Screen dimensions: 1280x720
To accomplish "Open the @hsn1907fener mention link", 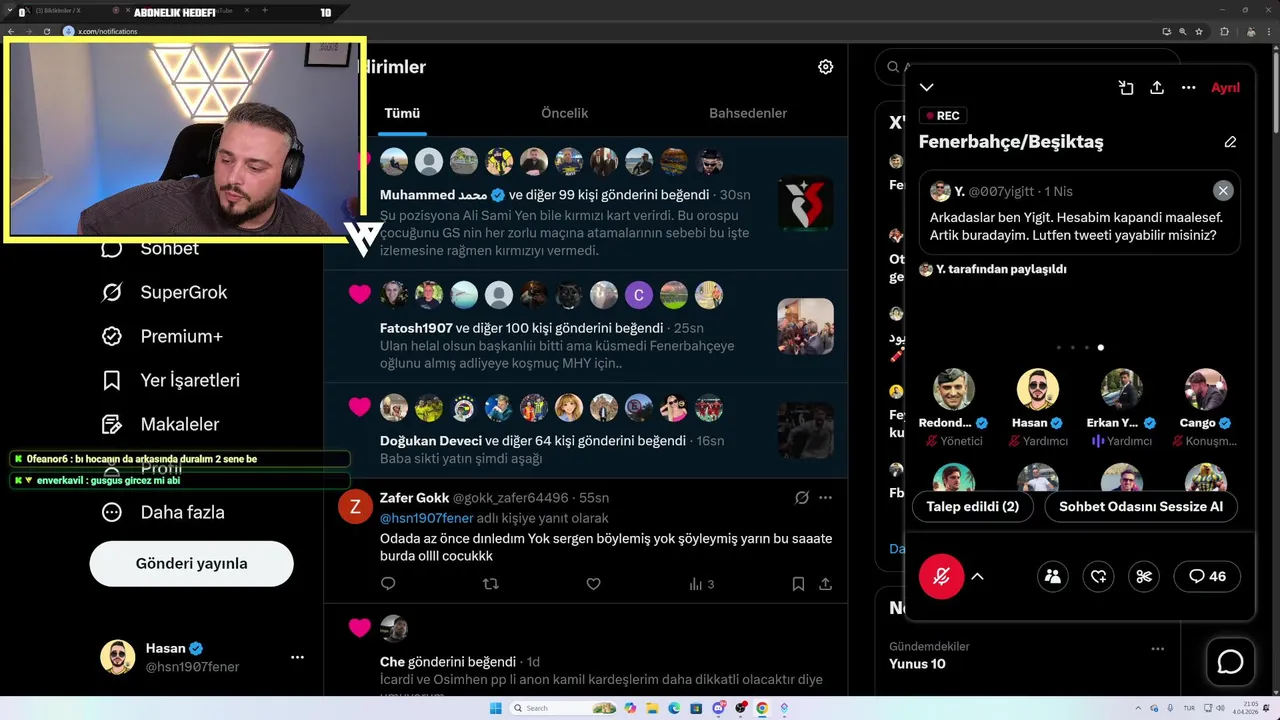I will click(x=426, y=518).
